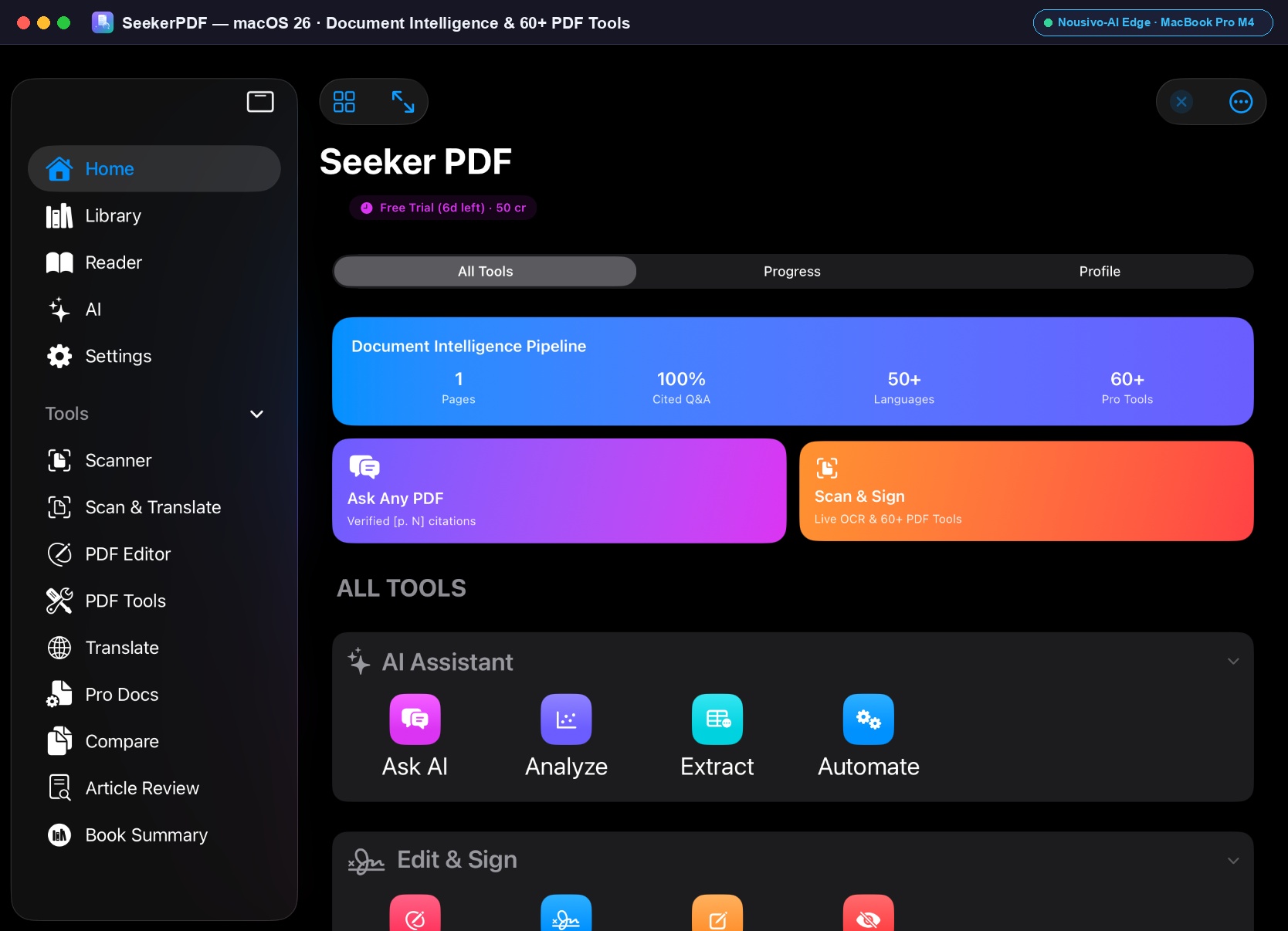Click the blue X close button
This screenshot has width=1288, height=931.
(1181, 102)
